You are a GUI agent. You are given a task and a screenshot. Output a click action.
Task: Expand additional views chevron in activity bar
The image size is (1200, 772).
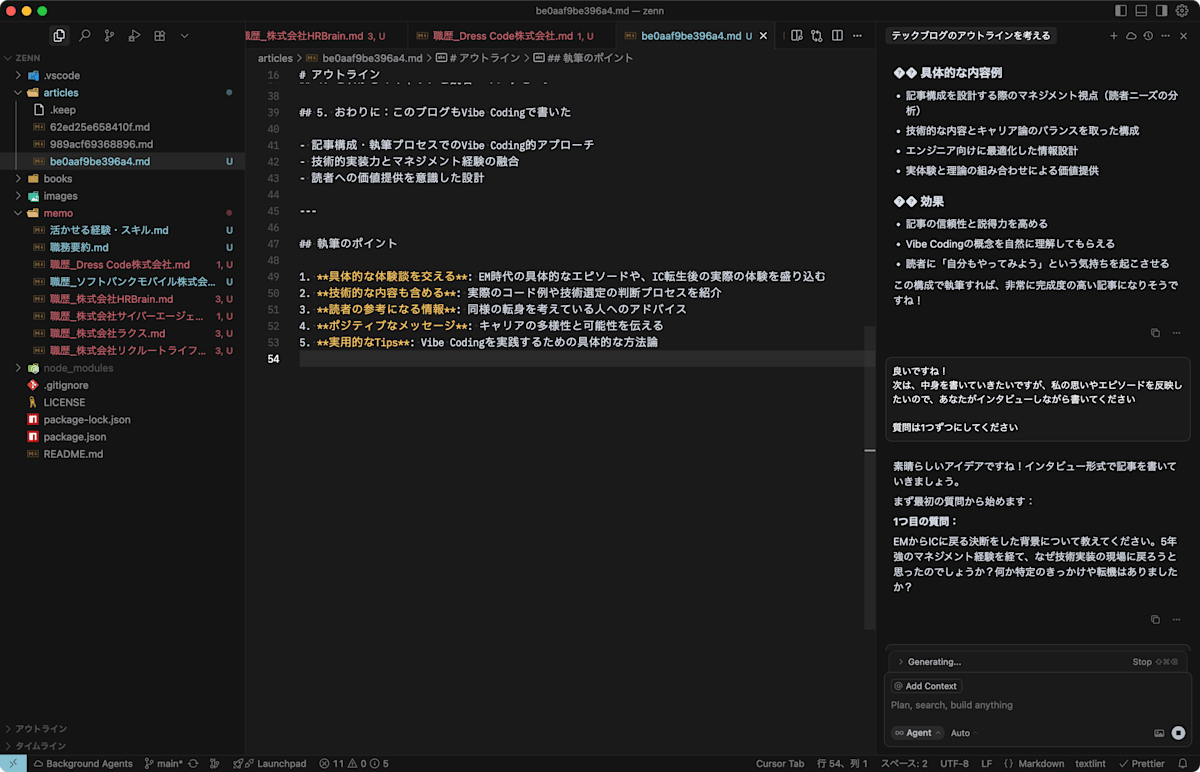pos(184,36)
